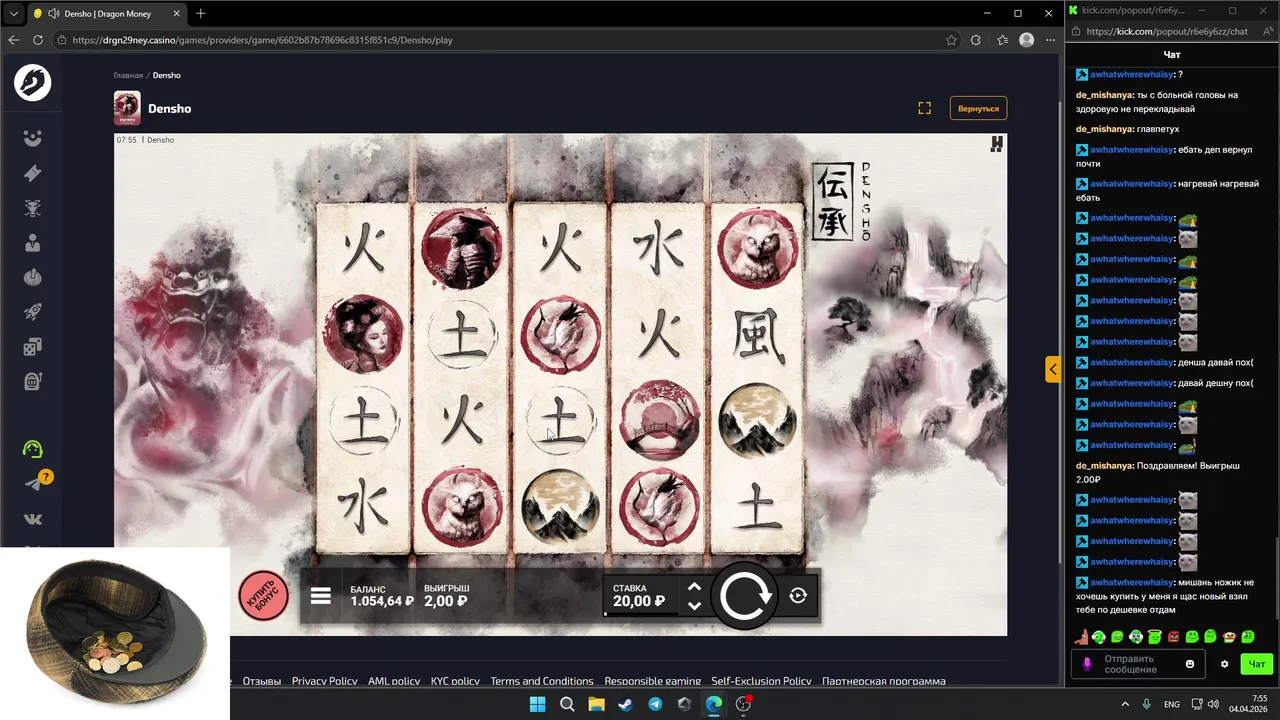Open the Self-Exclusion Policy footer link
This screenshot has height=720, width=1280.
(762, 681)
